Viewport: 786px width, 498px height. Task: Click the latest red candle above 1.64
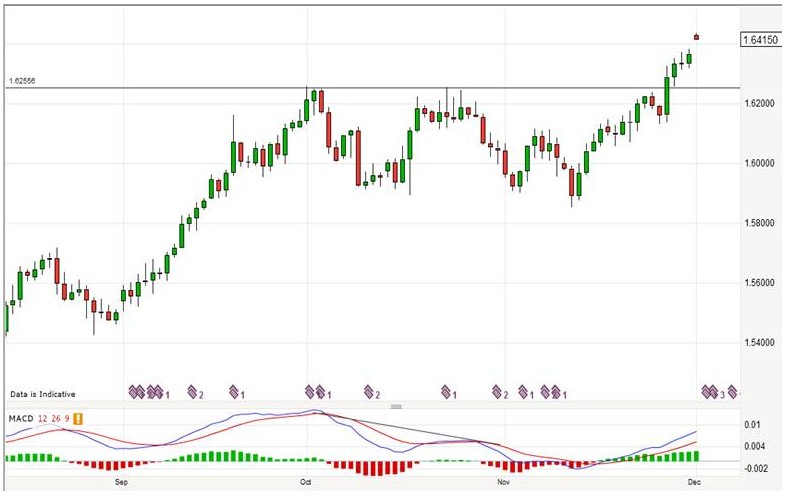(696, 37)
